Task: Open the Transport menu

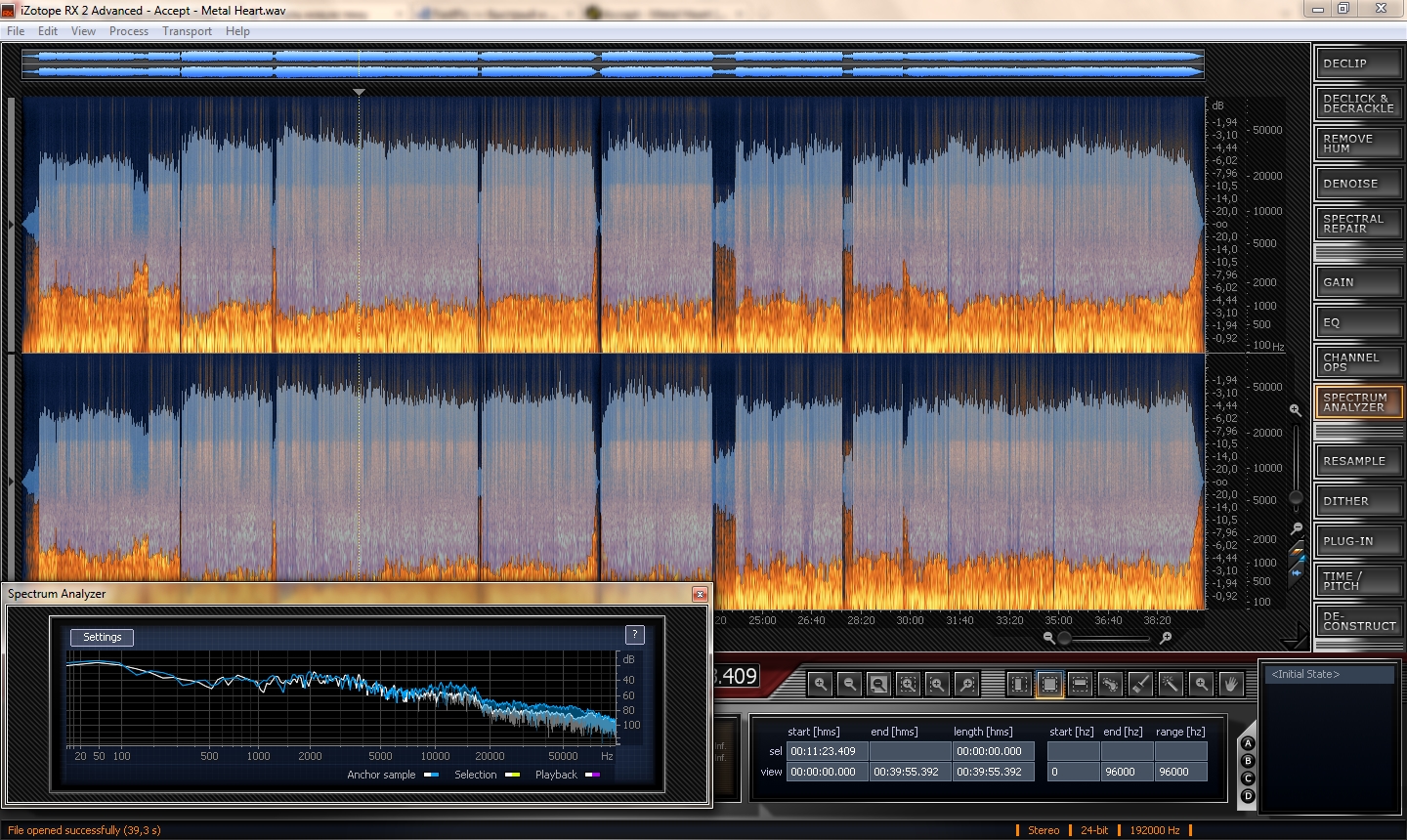Action: pos(187,31)
